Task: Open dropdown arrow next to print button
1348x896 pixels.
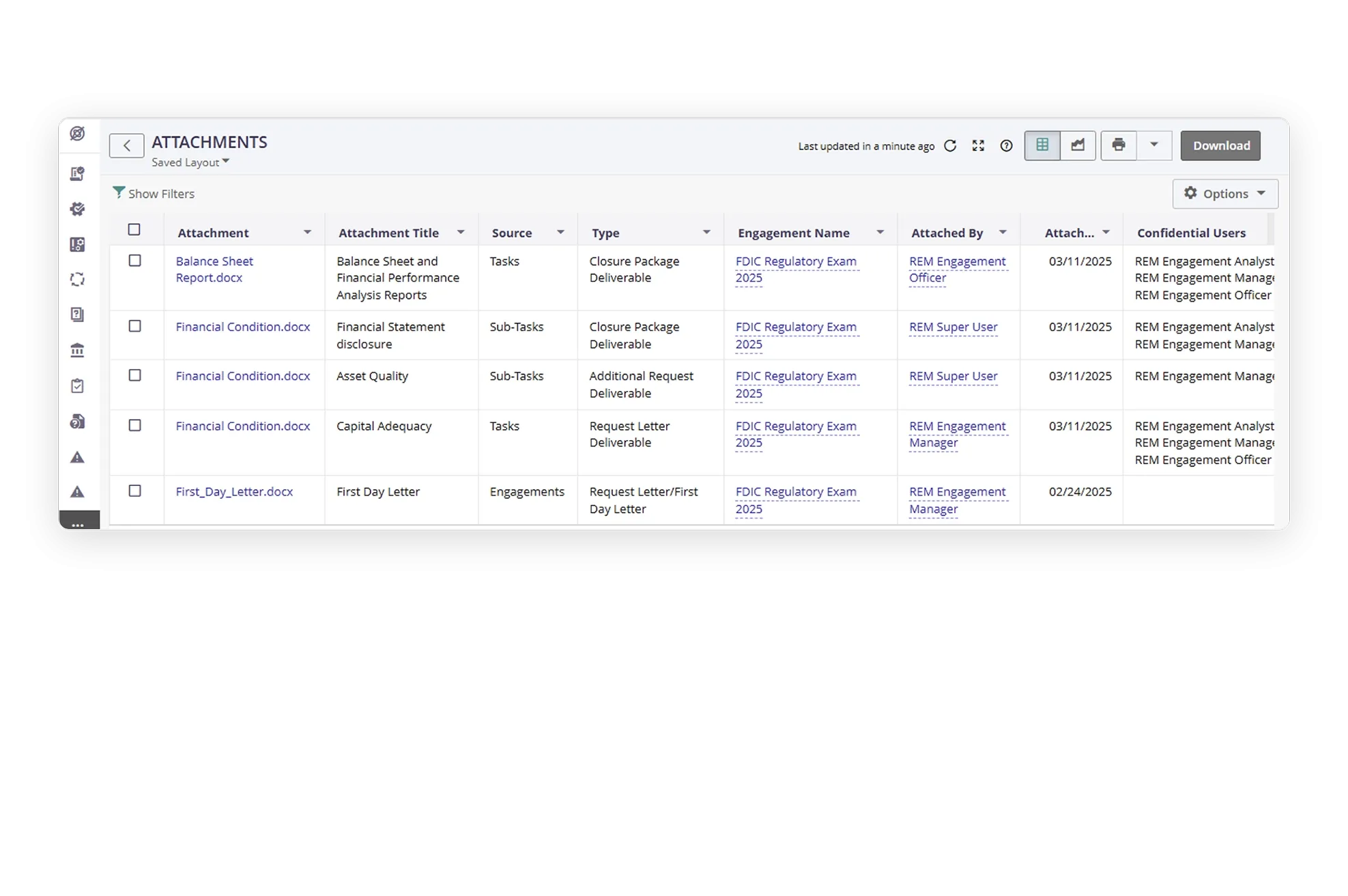Action: 1153,145
